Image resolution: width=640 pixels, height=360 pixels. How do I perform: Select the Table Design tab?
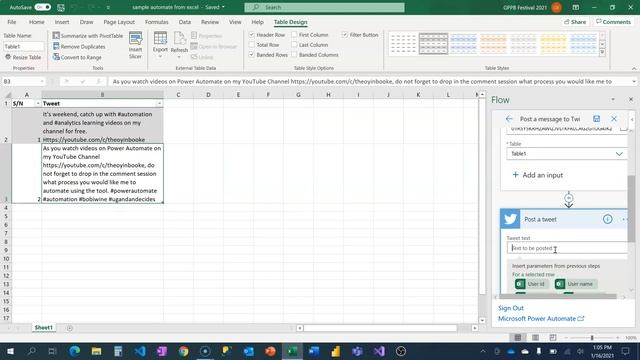[x=291, y=22]
